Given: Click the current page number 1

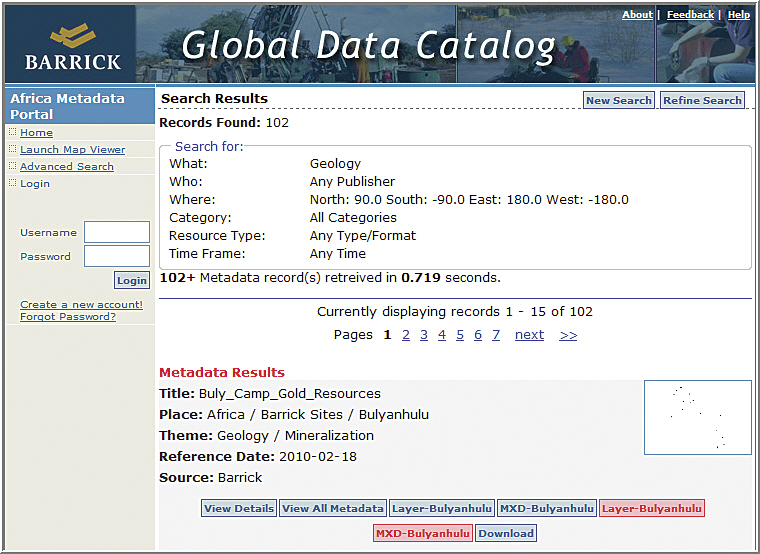Looking at the screenshot, I should (x=387, y=335).
